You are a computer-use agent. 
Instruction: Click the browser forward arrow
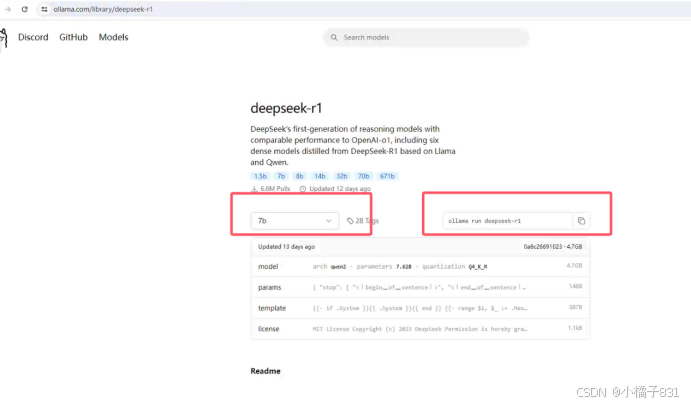coord(8,9)
